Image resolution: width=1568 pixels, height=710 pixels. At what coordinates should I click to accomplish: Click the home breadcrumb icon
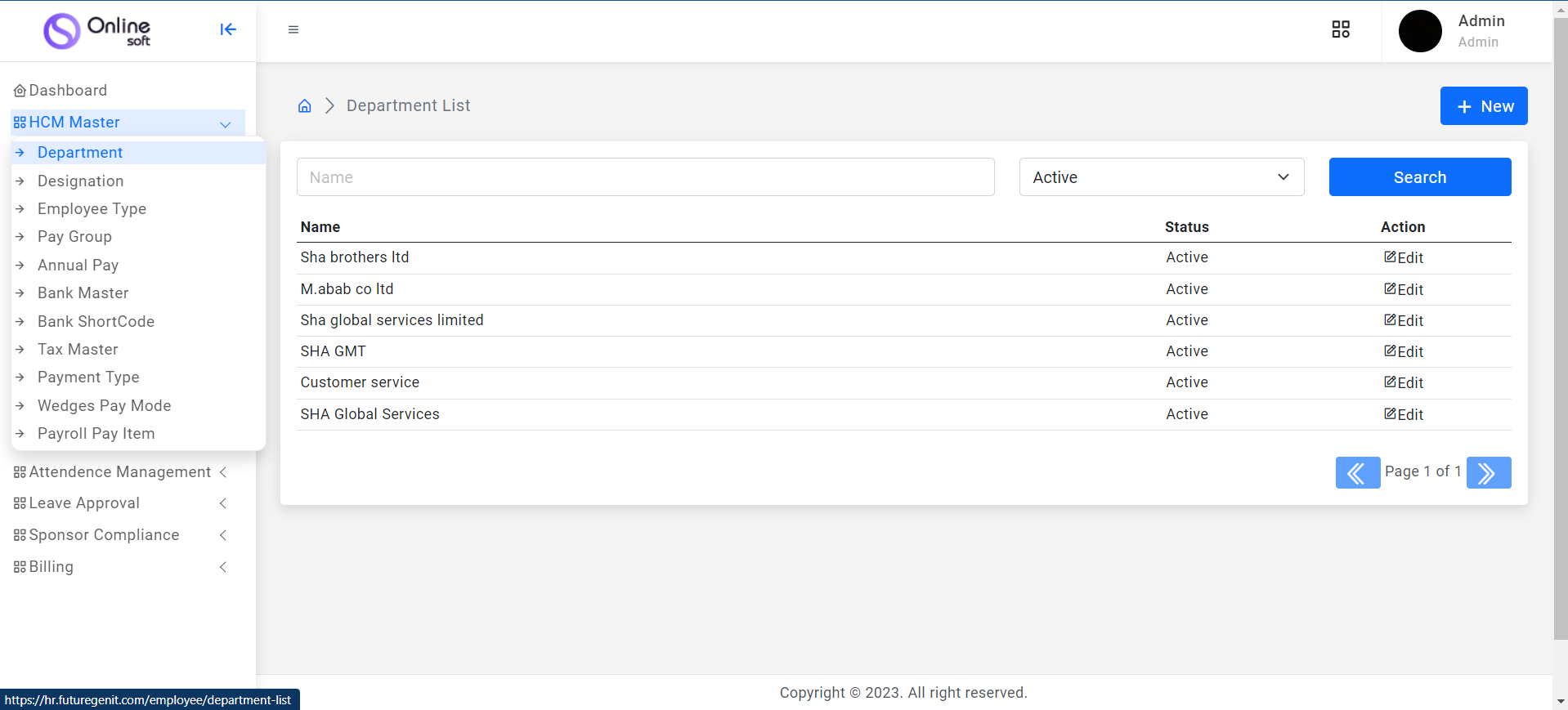pos(305,106)
